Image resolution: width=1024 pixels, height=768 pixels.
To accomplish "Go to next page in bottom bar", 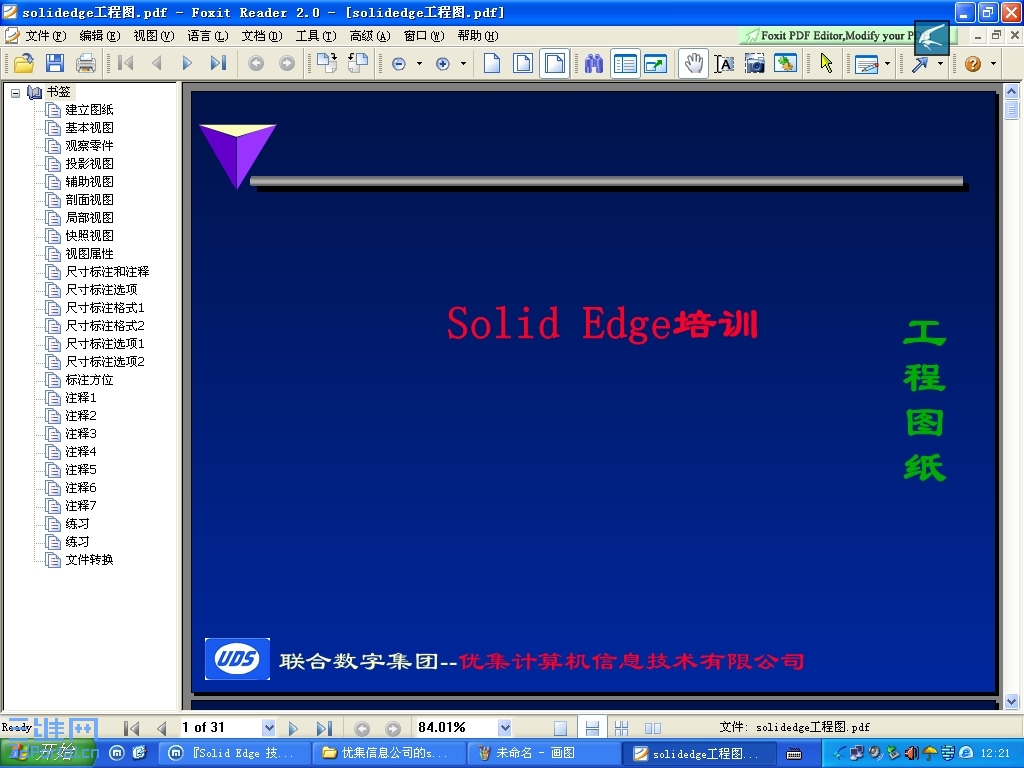I will (293, 728).
